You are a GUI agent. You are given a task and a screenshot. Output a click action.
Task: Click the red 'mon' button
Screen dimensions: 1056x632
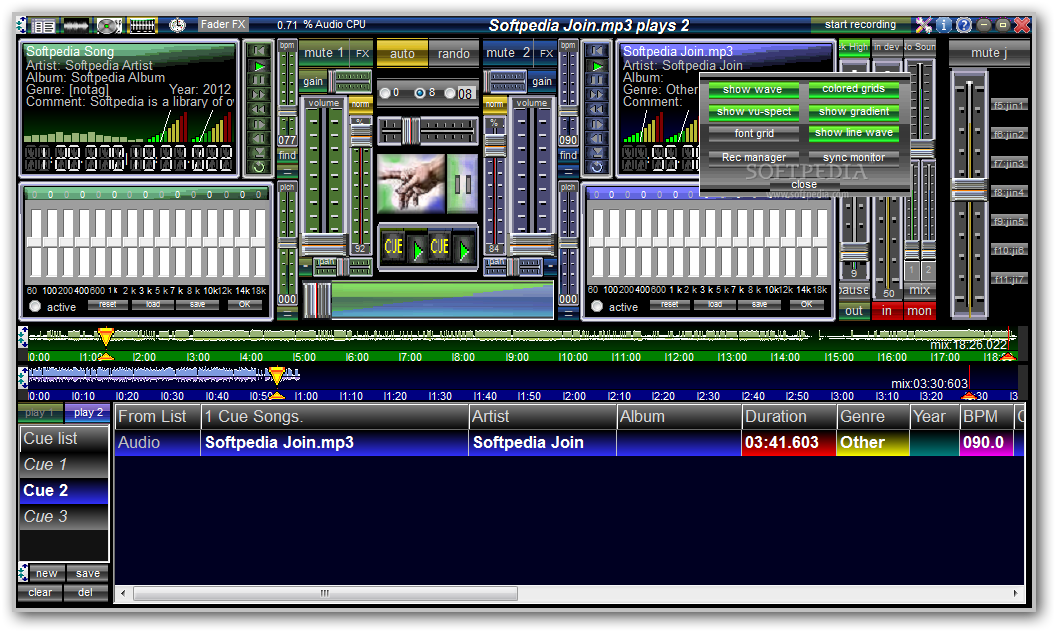tap(919, 311)
